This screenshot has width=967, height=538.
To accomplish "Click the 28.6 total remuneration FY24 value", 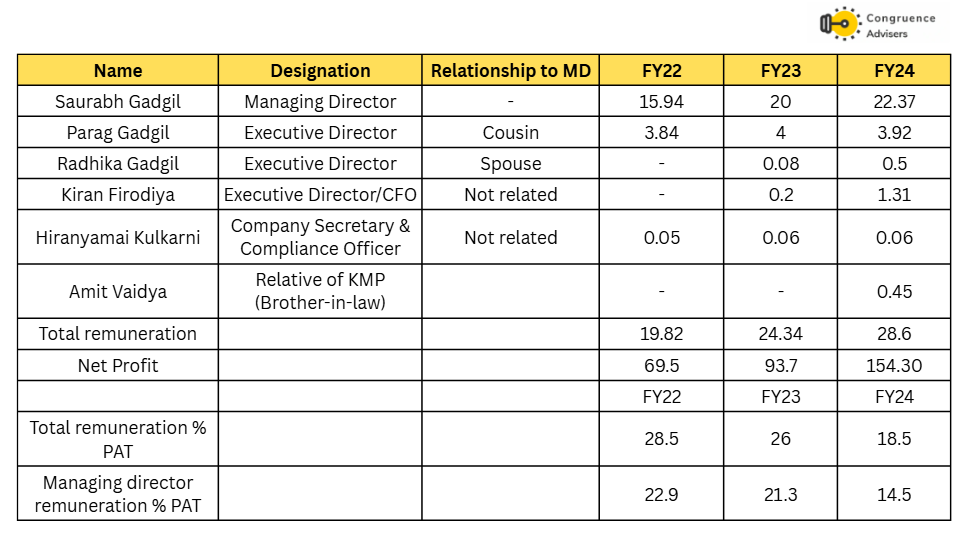I will click(894, 334).
